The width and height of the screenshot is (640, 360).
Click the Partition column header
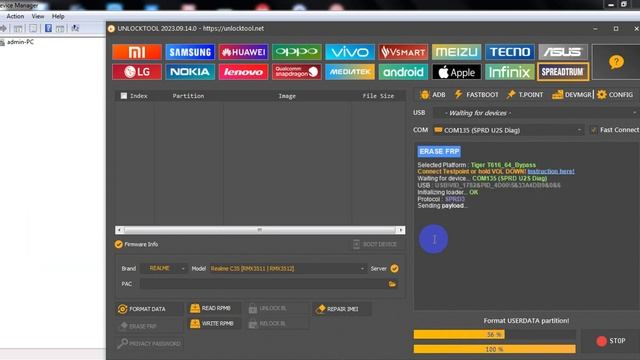pyautogui.click(x=188, y=96)
